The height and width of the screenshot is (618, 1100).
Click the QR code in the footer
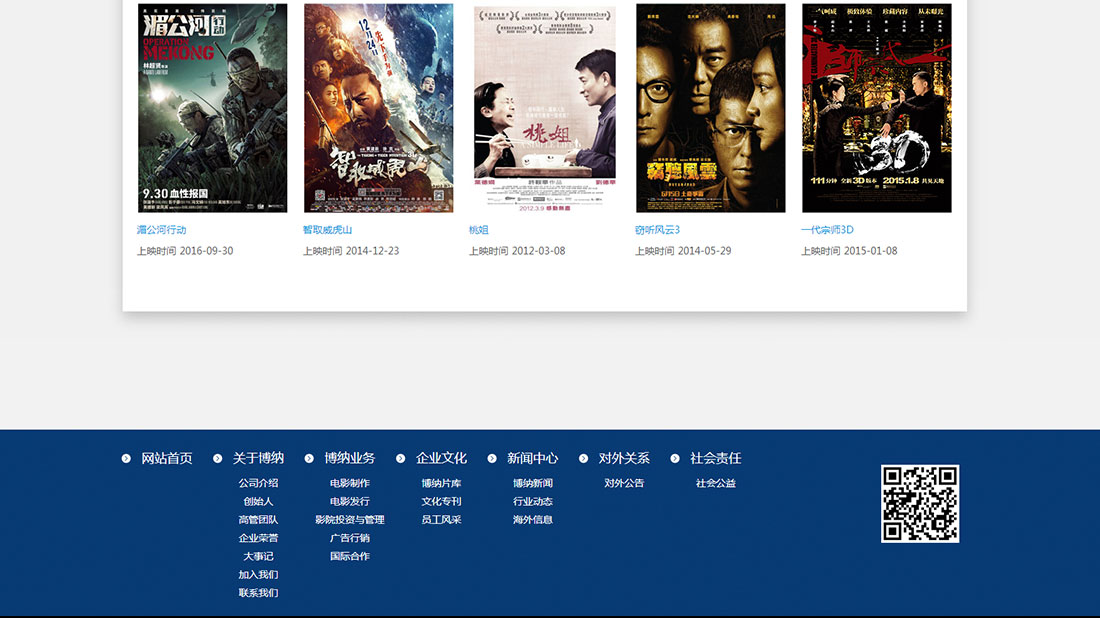pyautogui.click(x=920, y=504)
